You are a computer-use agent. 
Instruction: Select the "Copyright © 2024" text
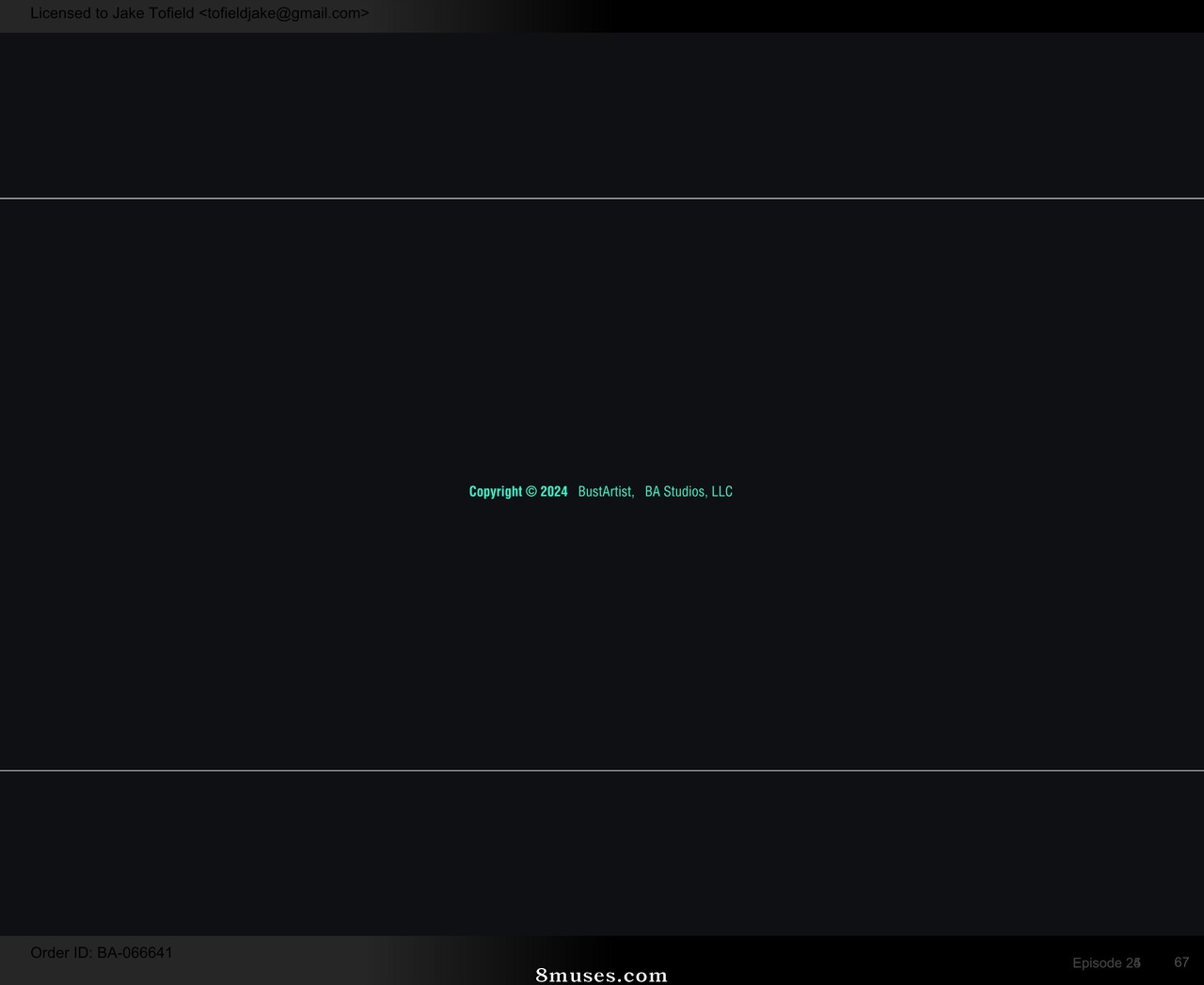(518, 491)
